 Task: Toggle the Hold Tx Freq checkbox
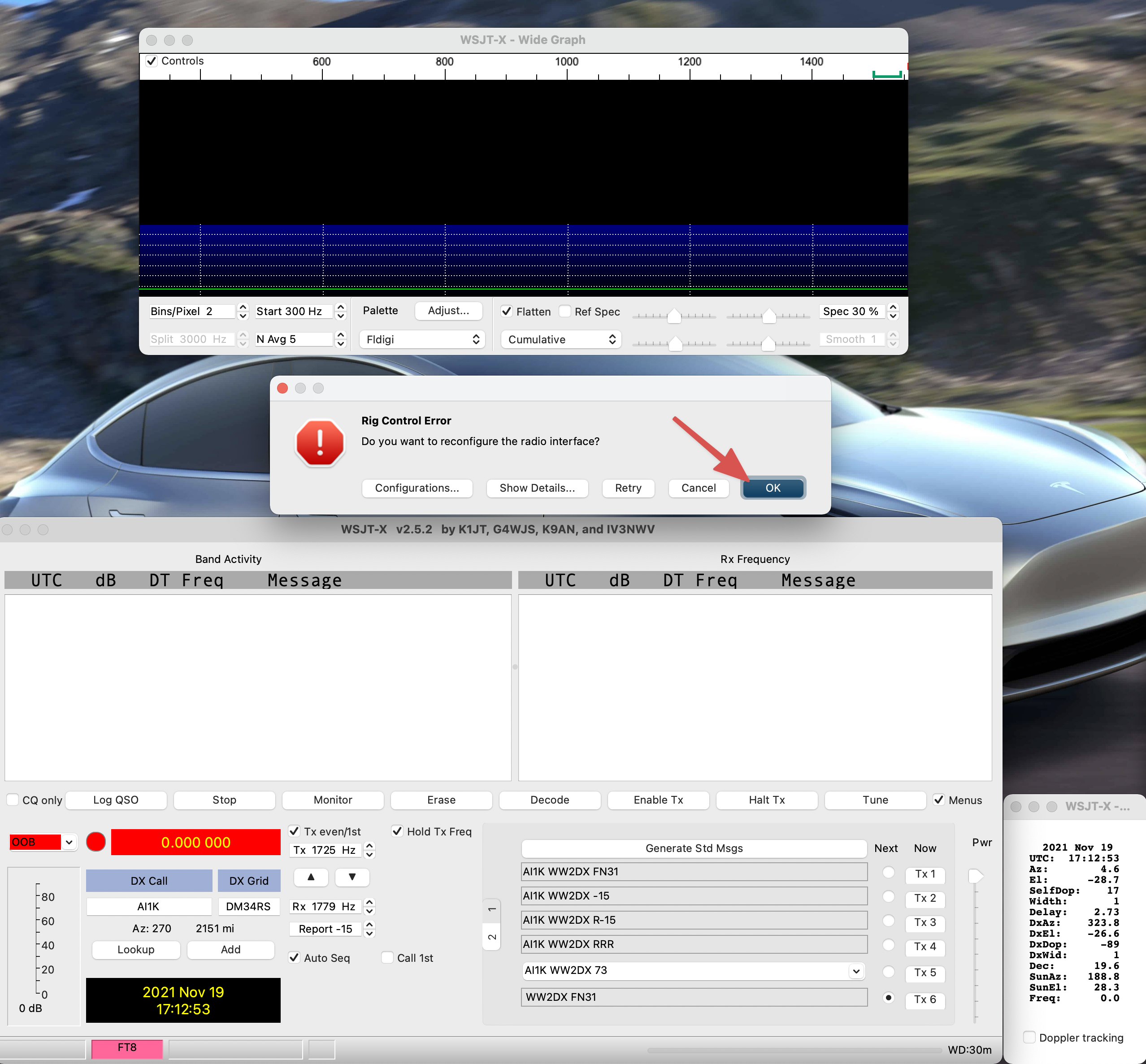point(397,831)
